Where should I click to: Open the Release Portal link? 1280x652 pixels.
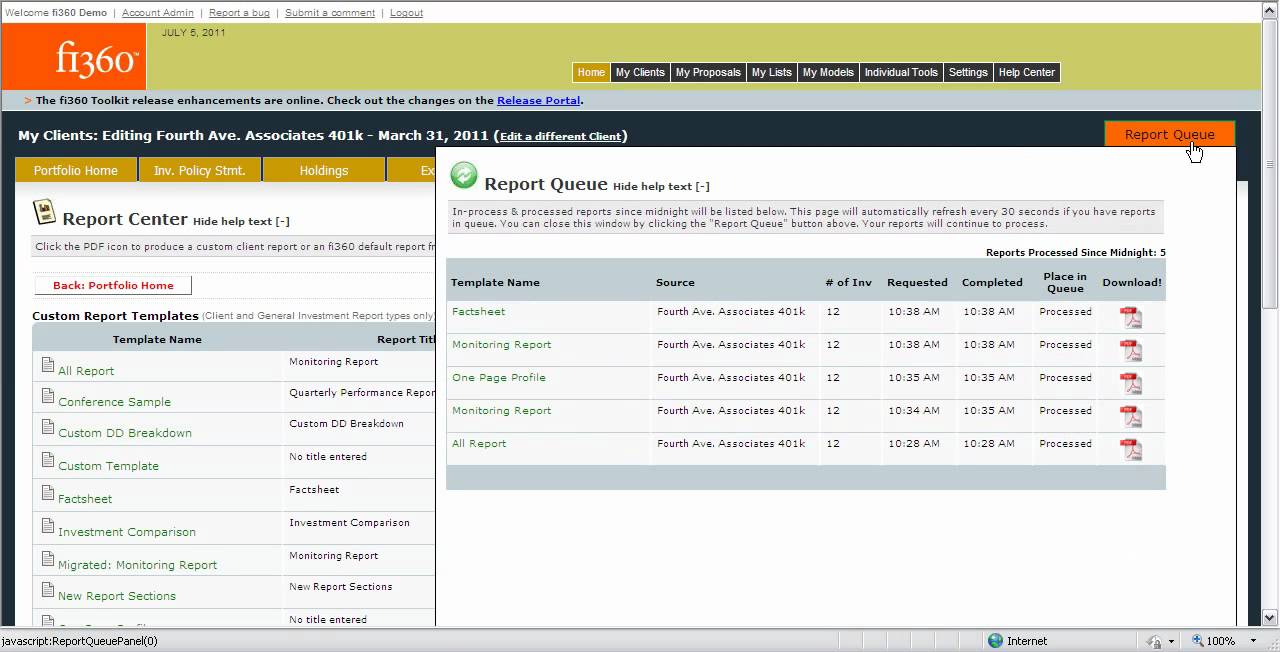538,100
